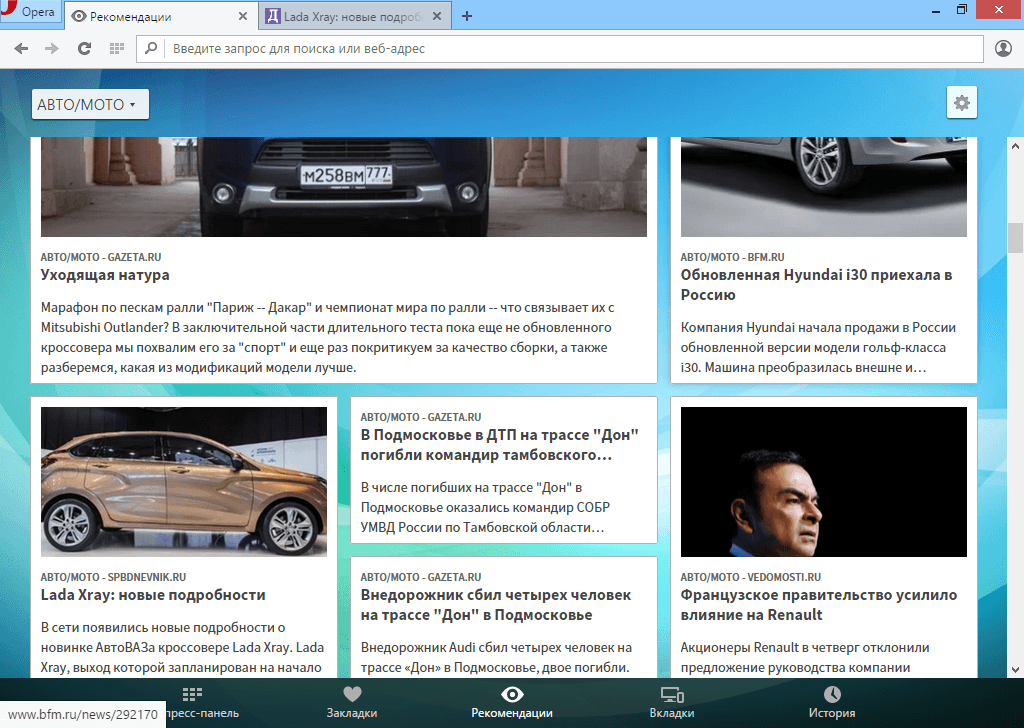Click Внедорожник Audi сбил description text
The height and width of the screenshot is (728, 1024).
pyautogui.click(x=496, y=657)
